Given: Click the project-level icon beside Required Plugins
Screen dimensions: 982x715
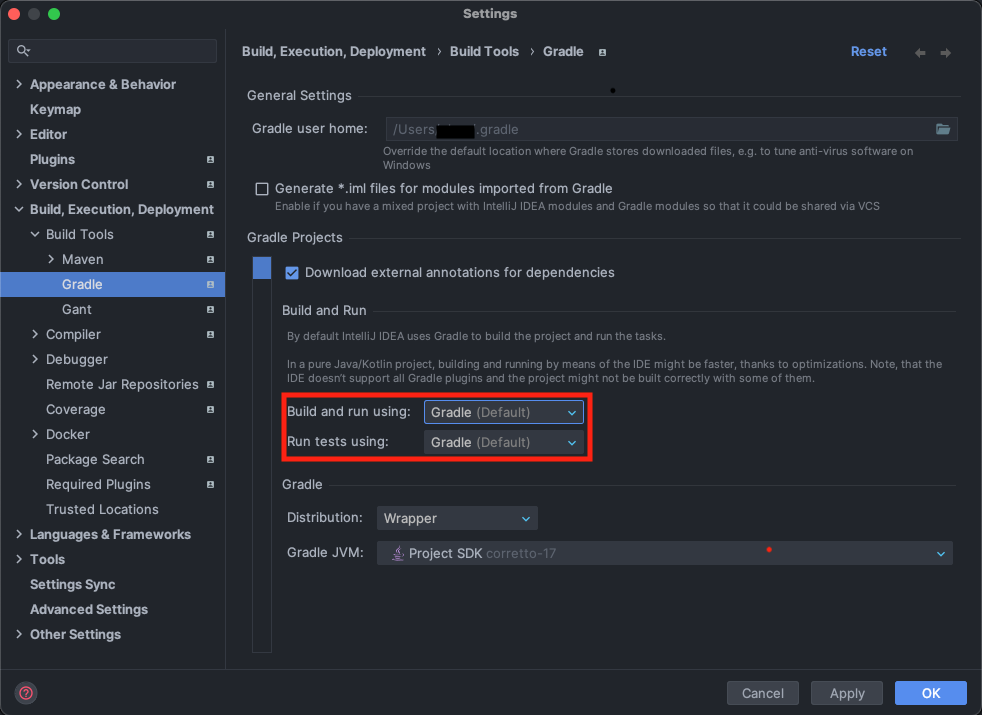Looking at the screenshot, I should click(x=210, y=485).
